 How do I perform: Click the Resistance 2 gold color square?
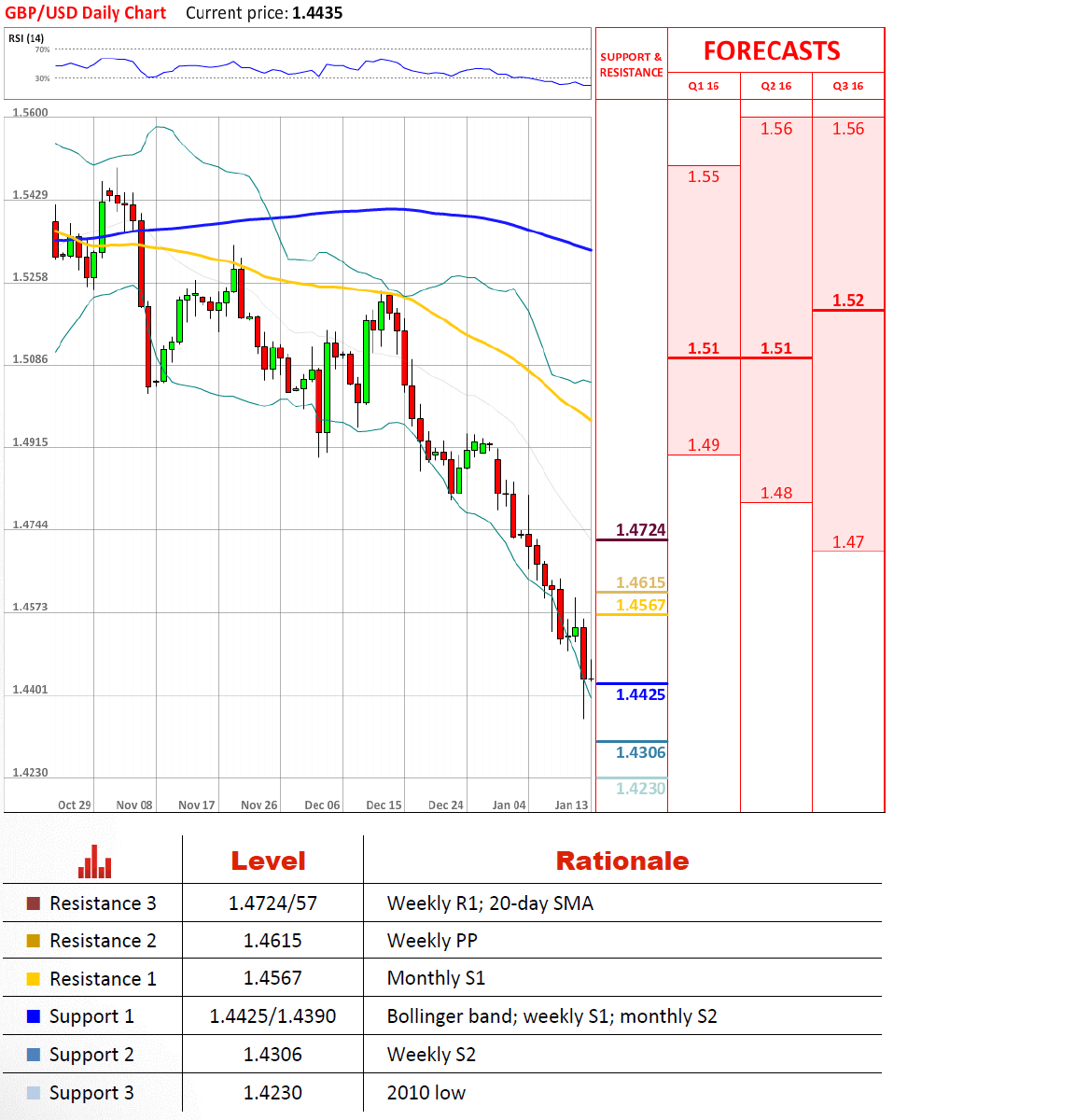pyautogui.click(x=34, y=941)
